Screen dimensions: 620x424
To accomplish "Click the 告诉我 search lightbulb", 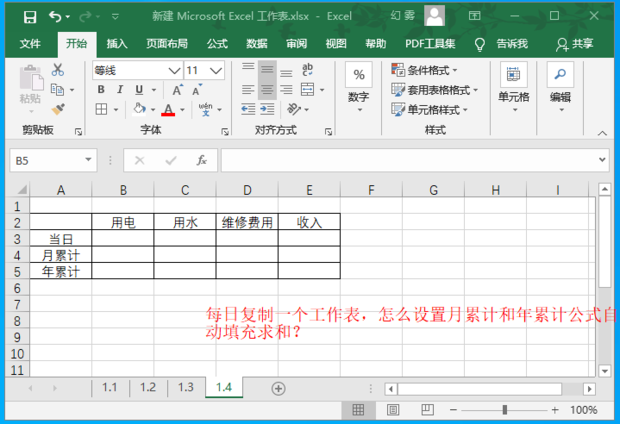I will click(x=480, y=44).
